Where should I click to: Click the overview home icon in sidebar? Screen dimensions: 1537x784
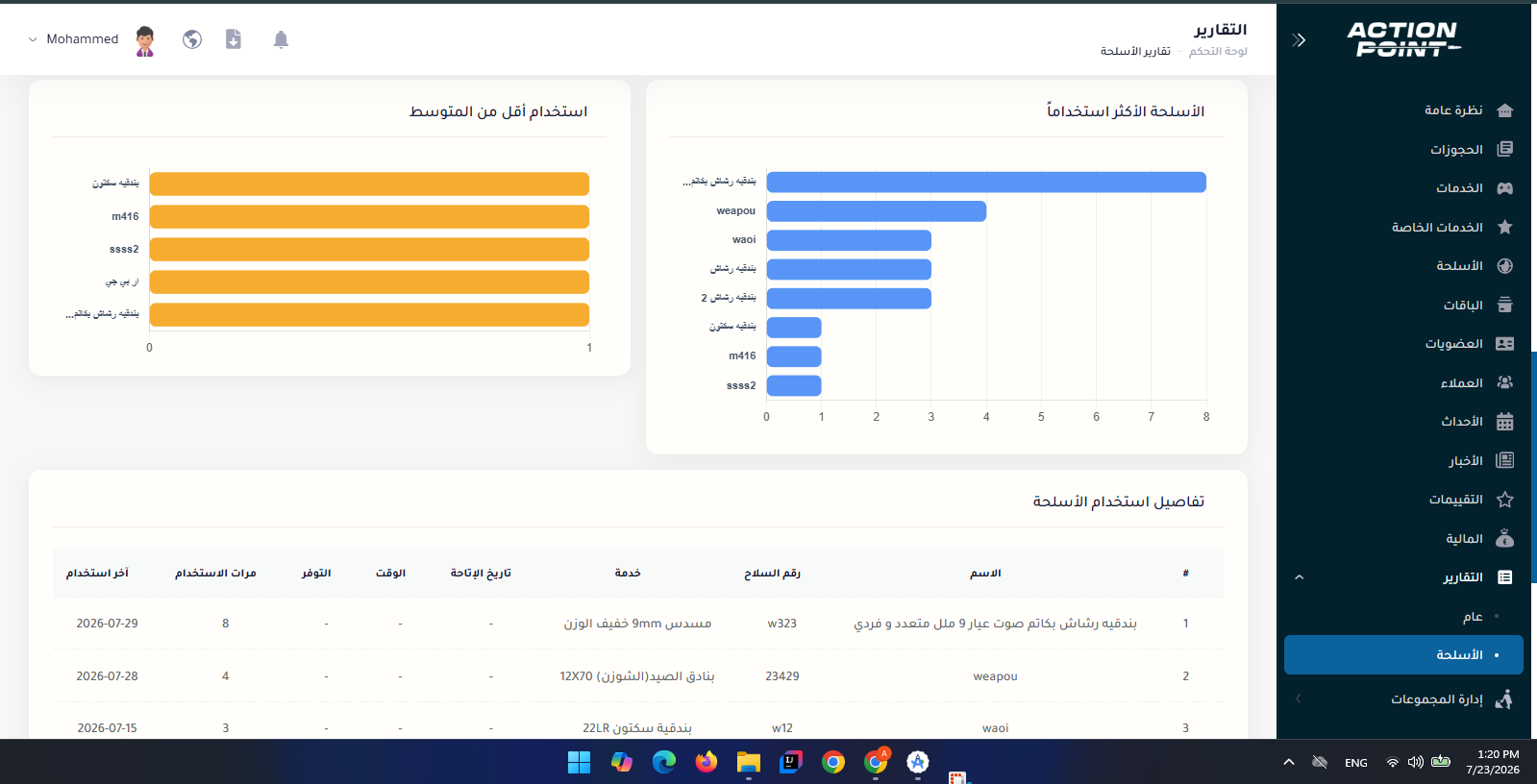(x=1505, y=110)
